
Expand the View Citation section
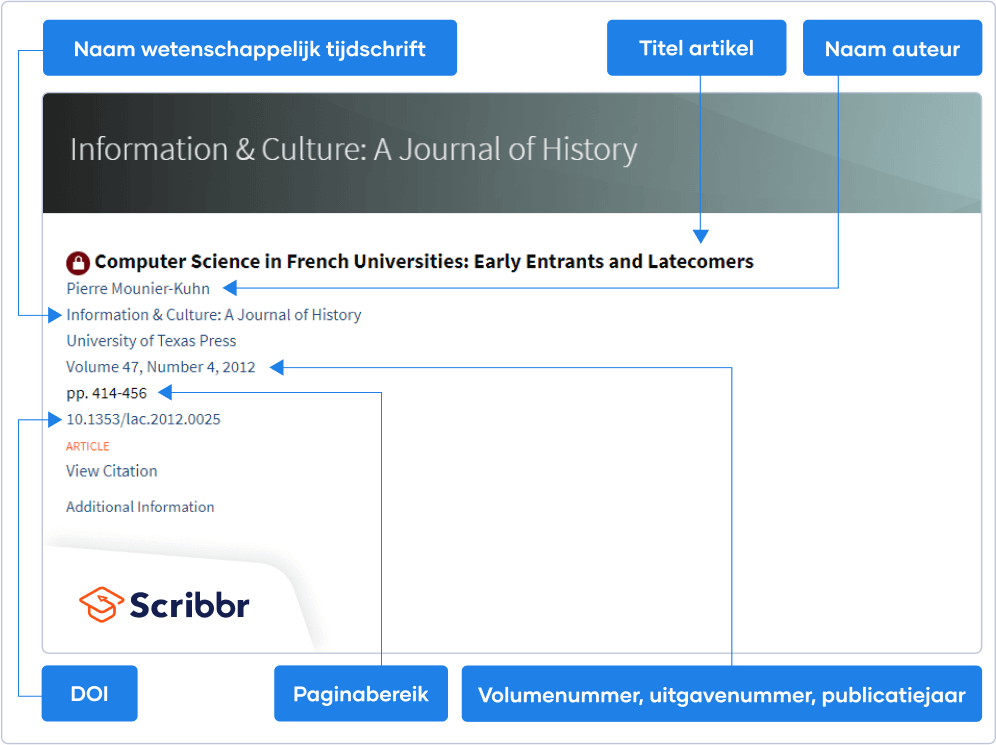tap(112, 471)
